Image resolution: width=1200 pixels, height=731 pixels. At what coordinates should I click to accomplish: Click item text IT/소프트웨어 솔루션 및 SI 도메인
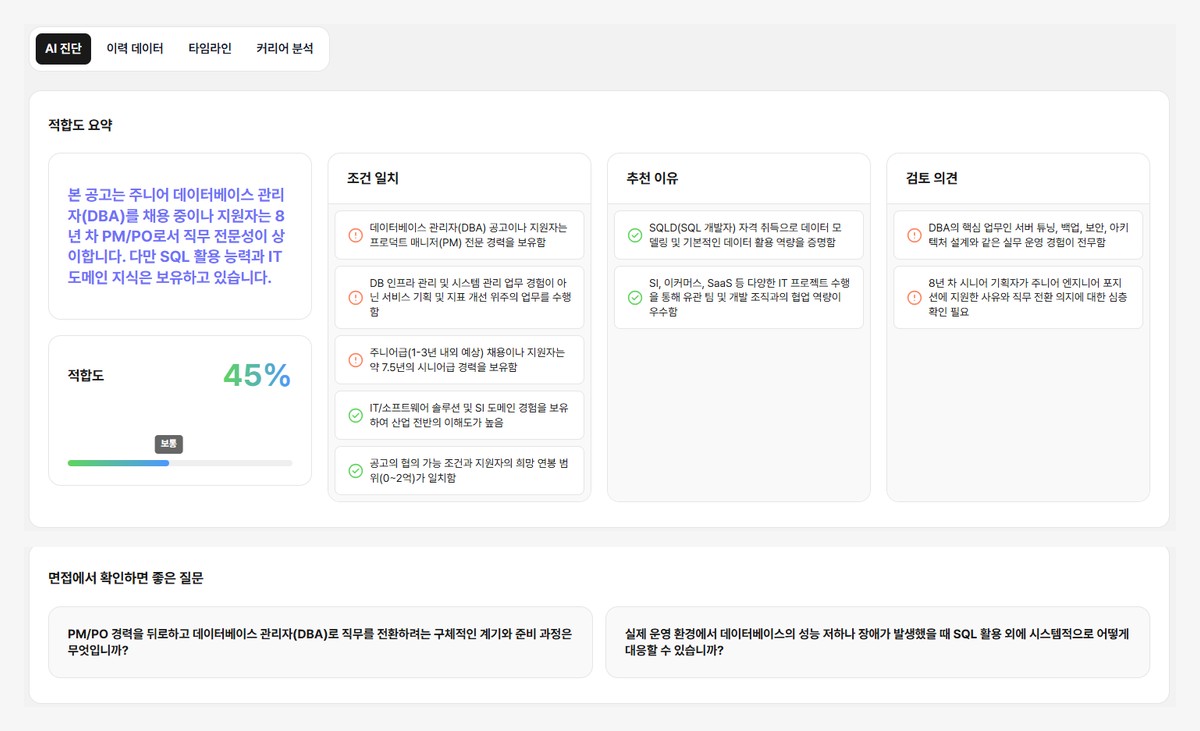click(469, 415)
